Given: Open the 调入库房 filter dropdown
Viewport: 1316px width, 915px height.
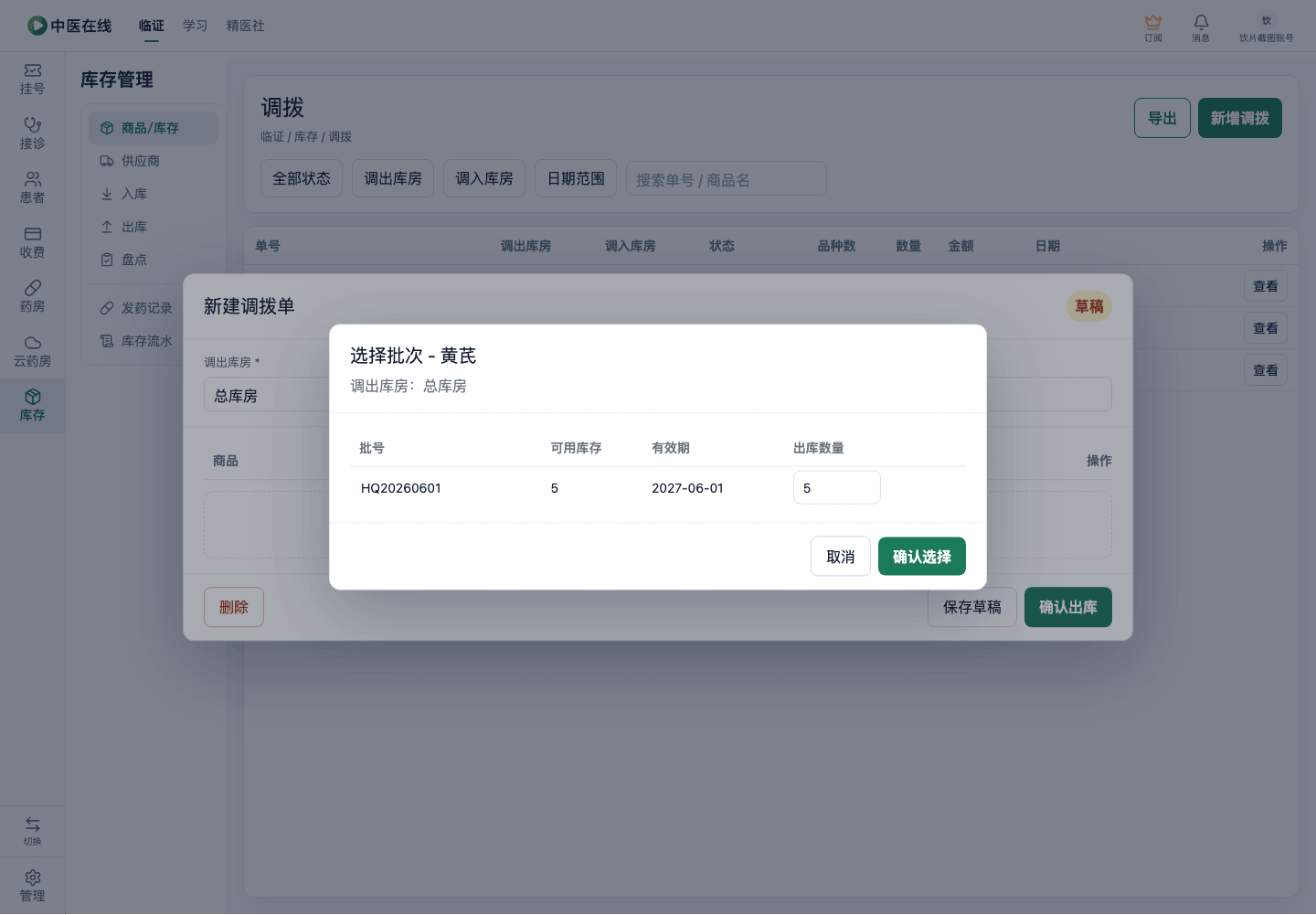Looking at the screenshot, I should point(484,178).
